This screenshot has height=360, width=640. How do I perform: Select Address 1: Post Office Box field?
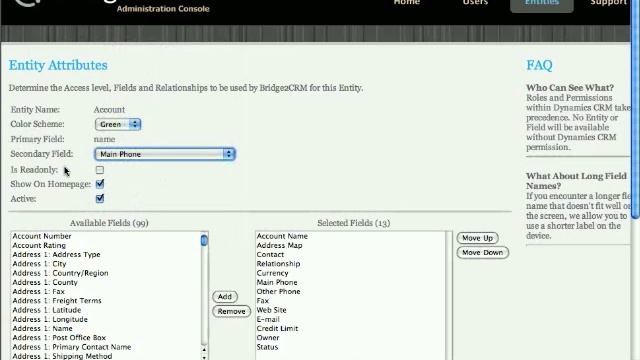click(x=106, y=338)
